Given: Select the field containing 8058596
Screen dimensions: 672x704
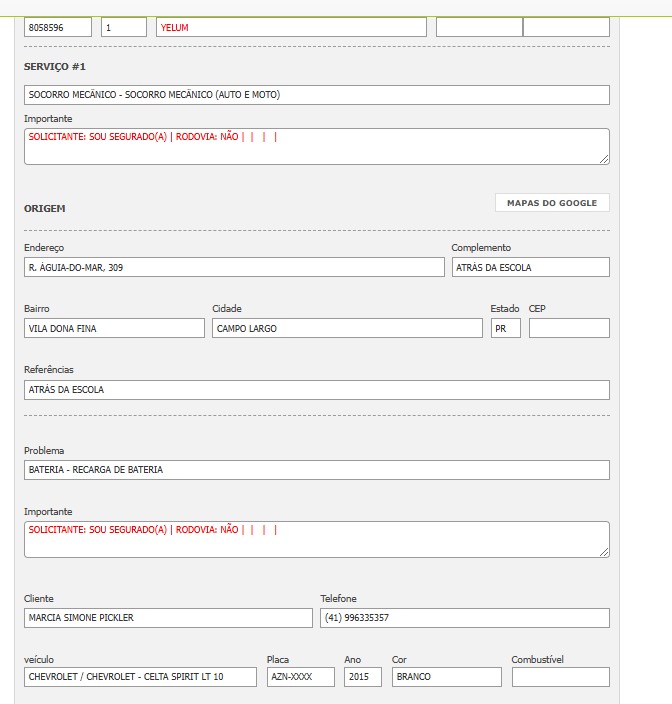Looking at the screenshot, I should (x=58, y=27).
